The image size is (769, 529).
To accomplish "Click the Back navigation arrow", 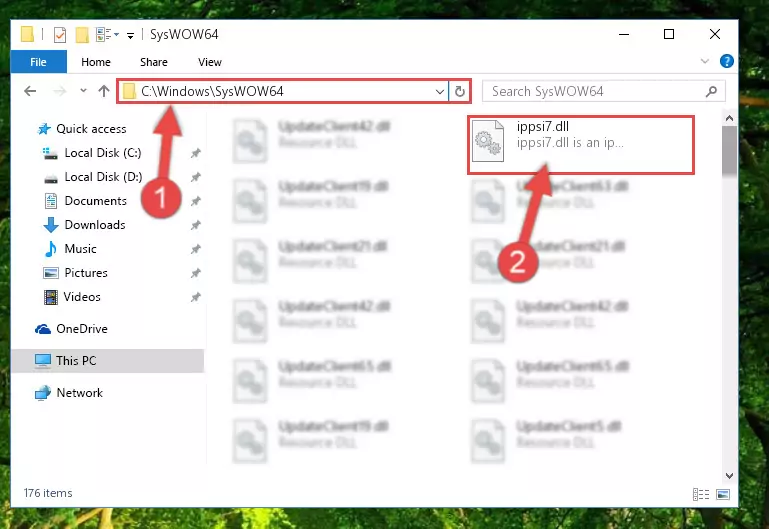I will (30, 91).
